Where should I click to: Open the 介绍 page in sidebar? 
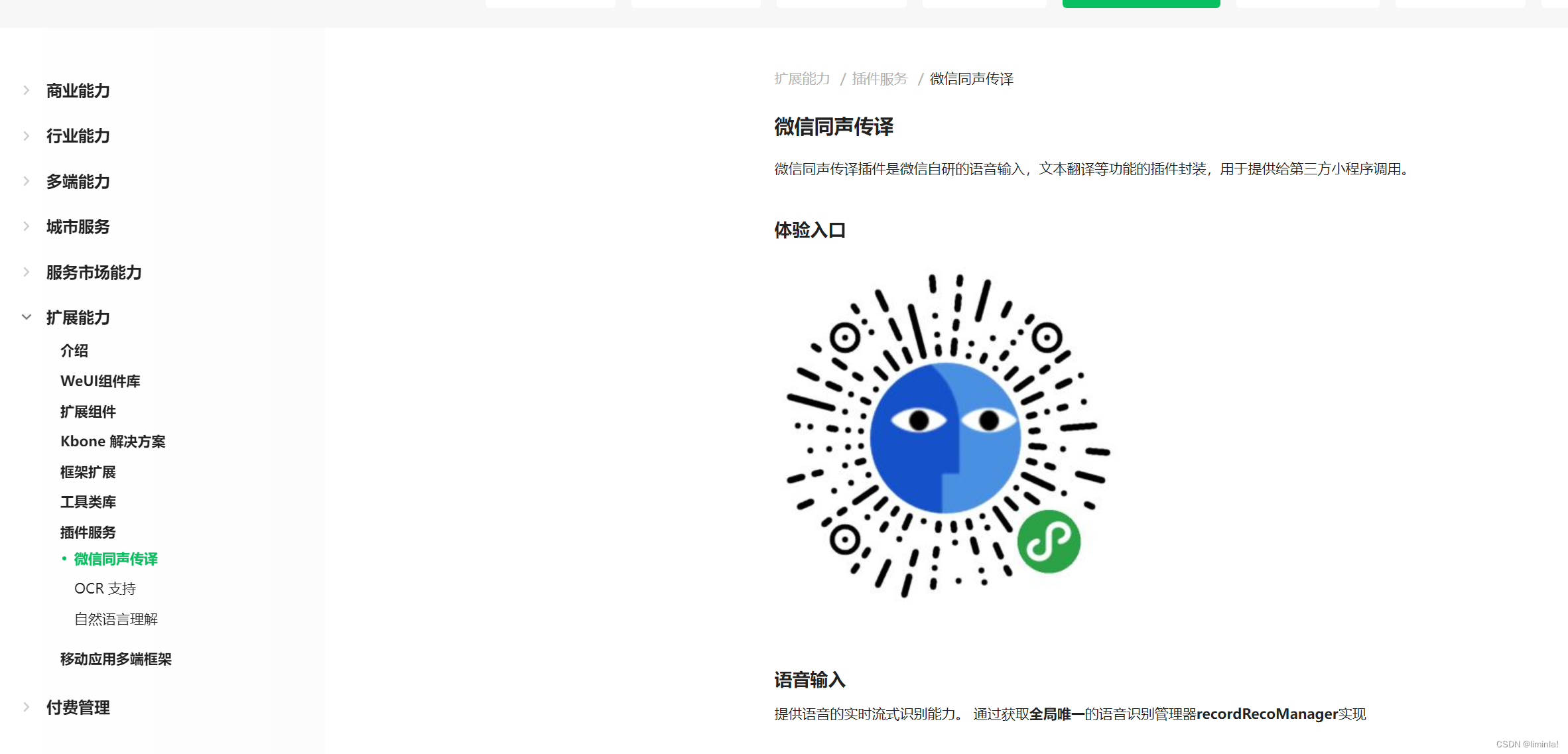tap(74, 351)
